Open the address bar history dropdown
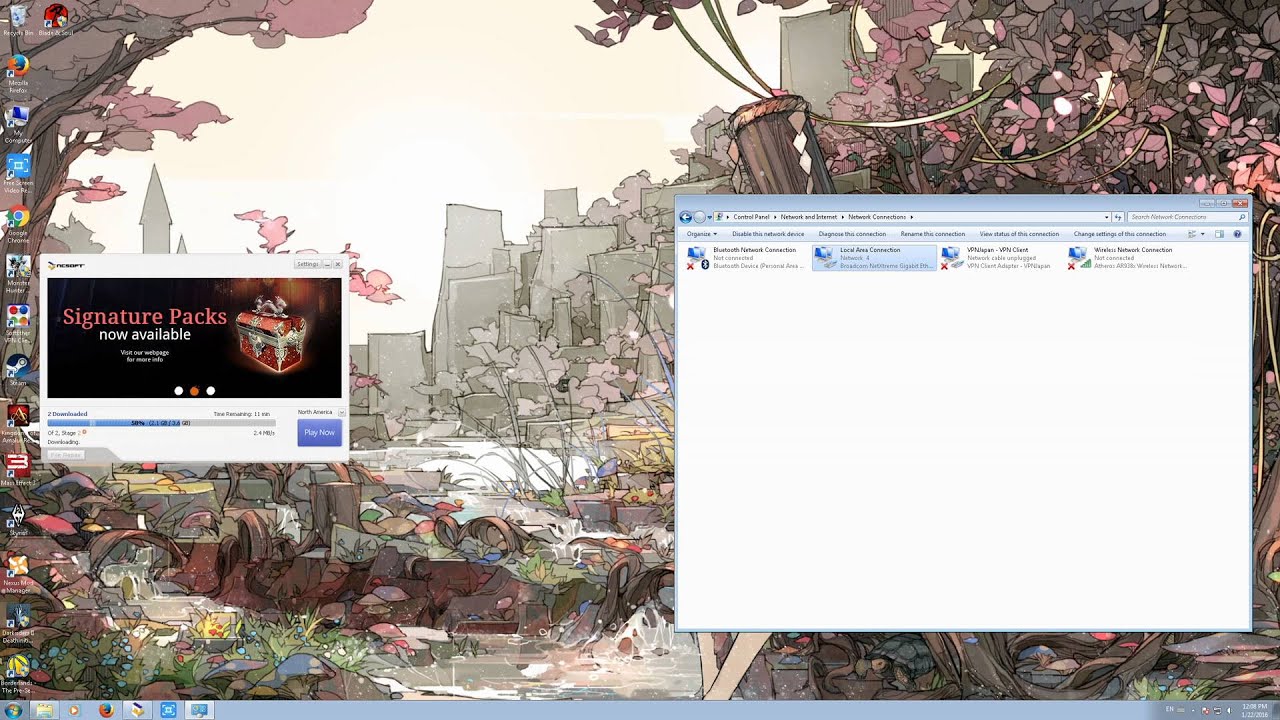Image resolution: width=1280 pixels, height=720 pixels. tap(1106, 217)
